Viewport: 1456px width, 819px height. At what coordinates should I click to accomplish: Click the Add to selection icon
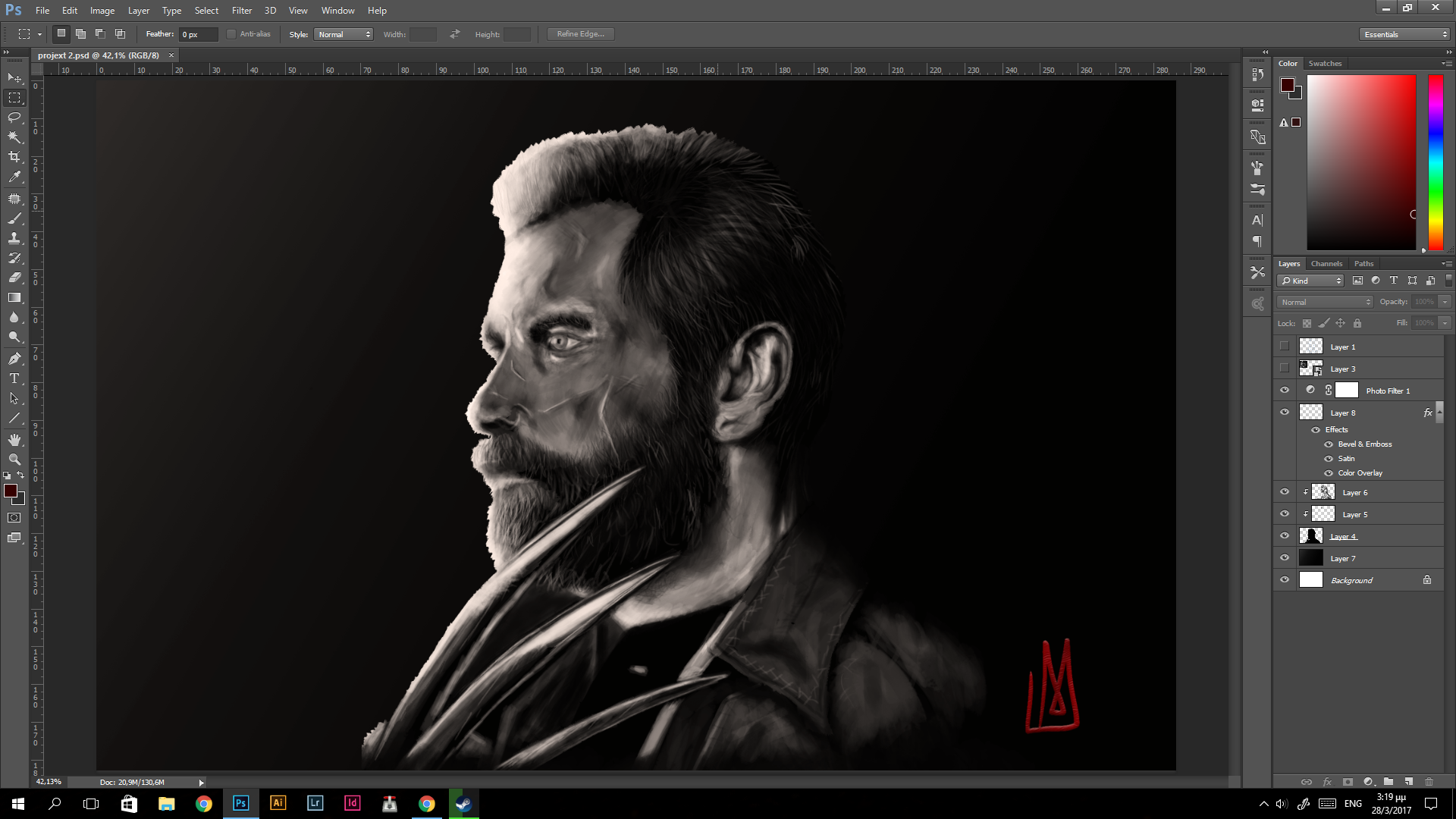pyautogui.click(x=80, y=34)
